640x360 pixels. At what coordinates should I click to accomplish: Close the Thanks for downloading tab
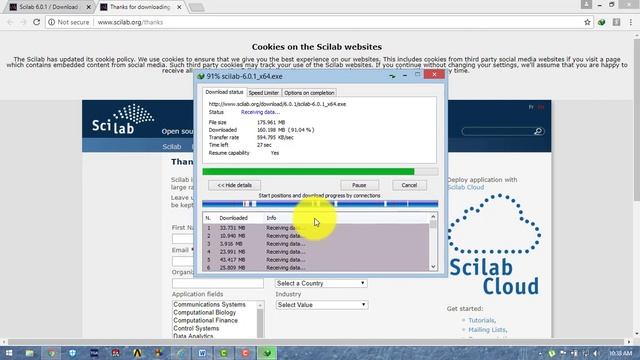pos(179,7)
